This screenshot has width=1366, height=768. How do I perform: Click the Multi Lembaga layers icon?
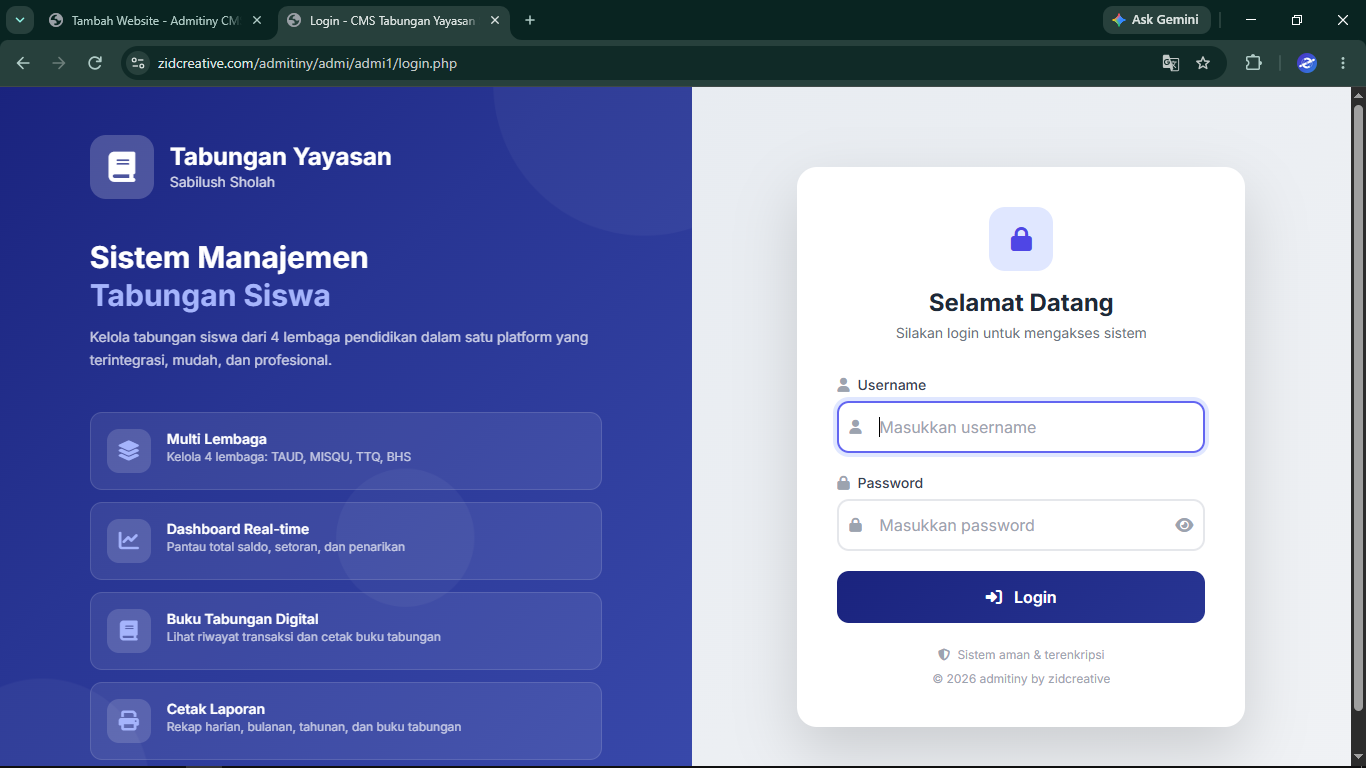[x=129, y=450]
